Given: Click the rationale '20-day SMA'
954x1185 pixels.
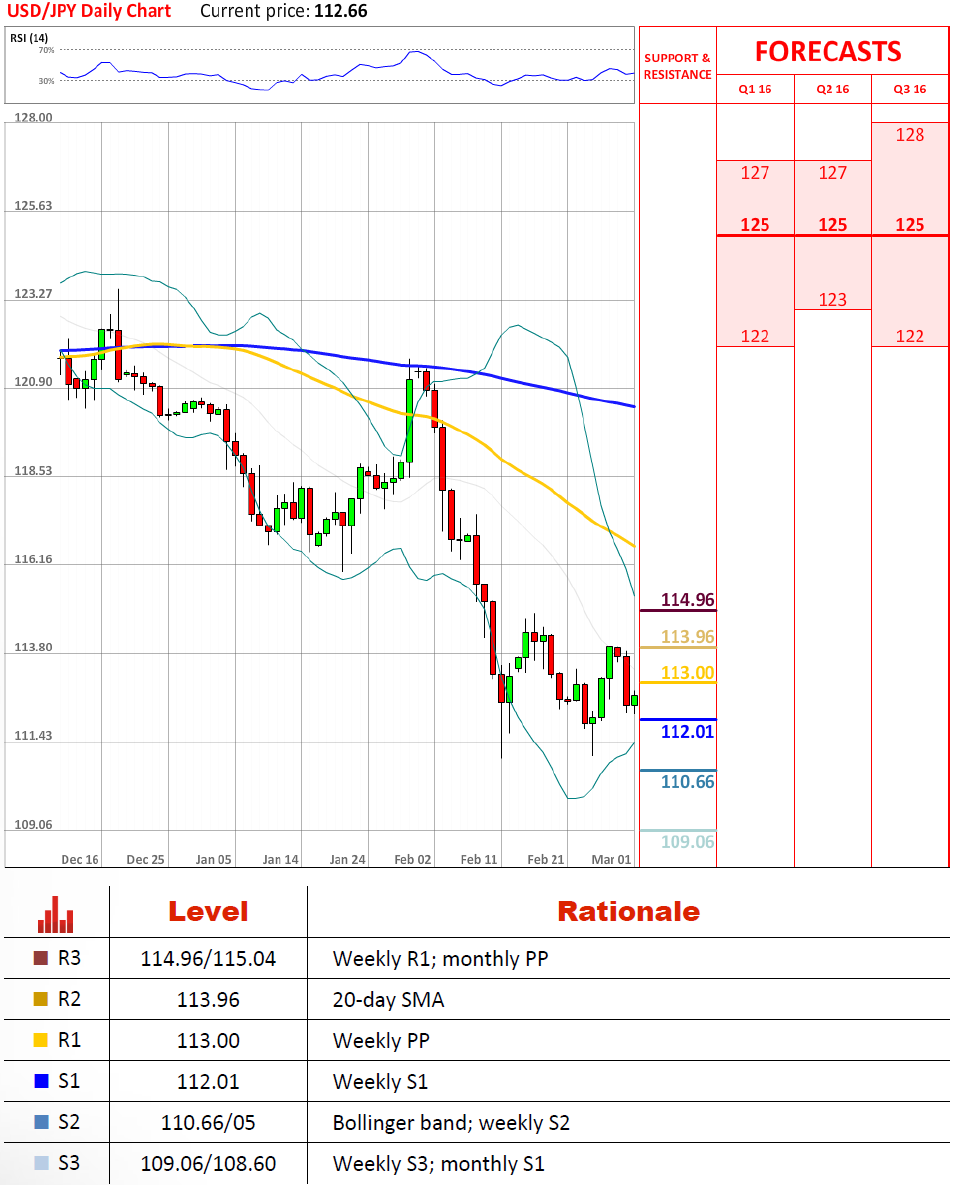Looking at the screenshot, I should 389,1000.
